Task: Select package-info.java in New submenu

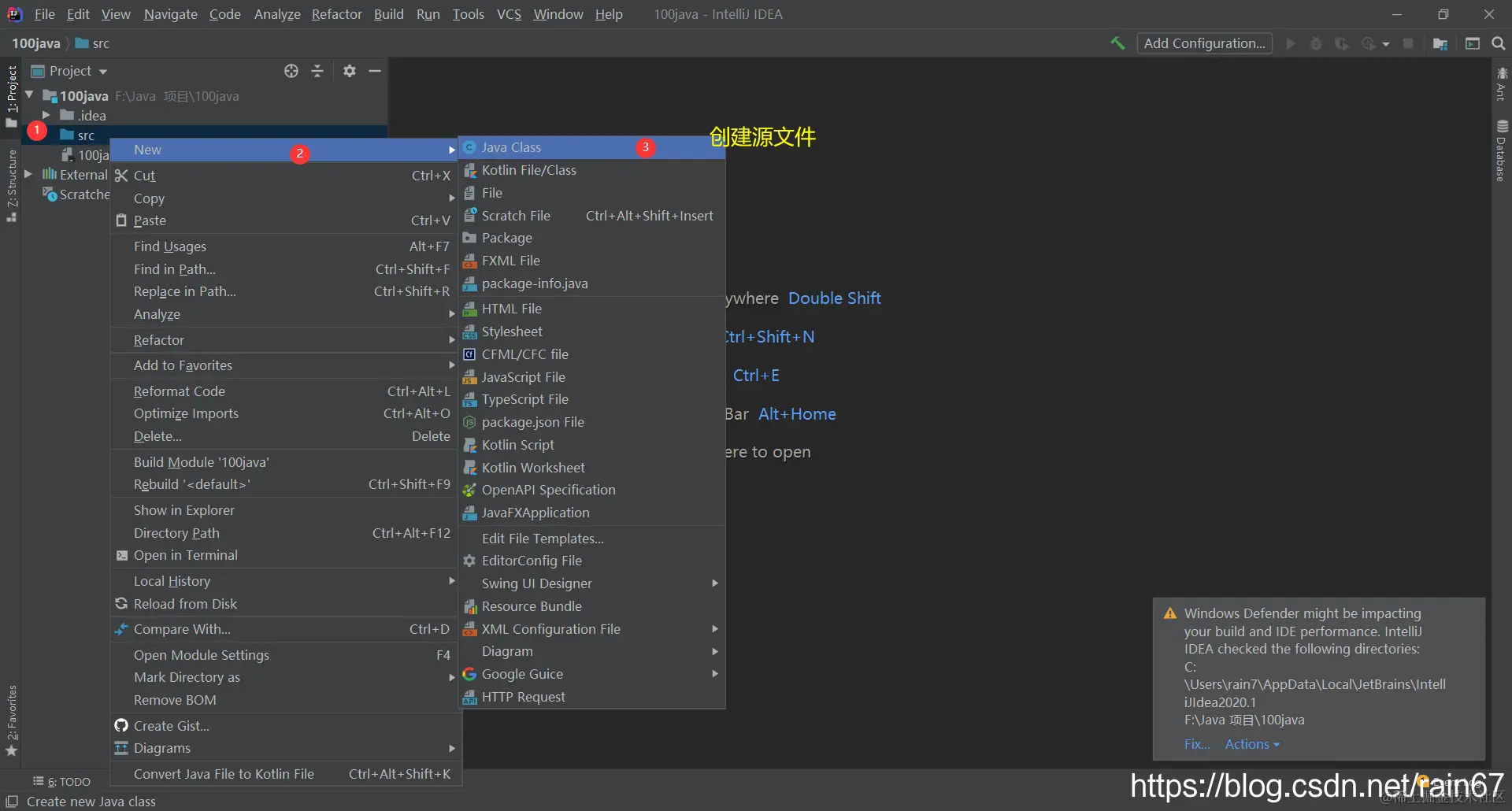Action: [x=592, y=283]
